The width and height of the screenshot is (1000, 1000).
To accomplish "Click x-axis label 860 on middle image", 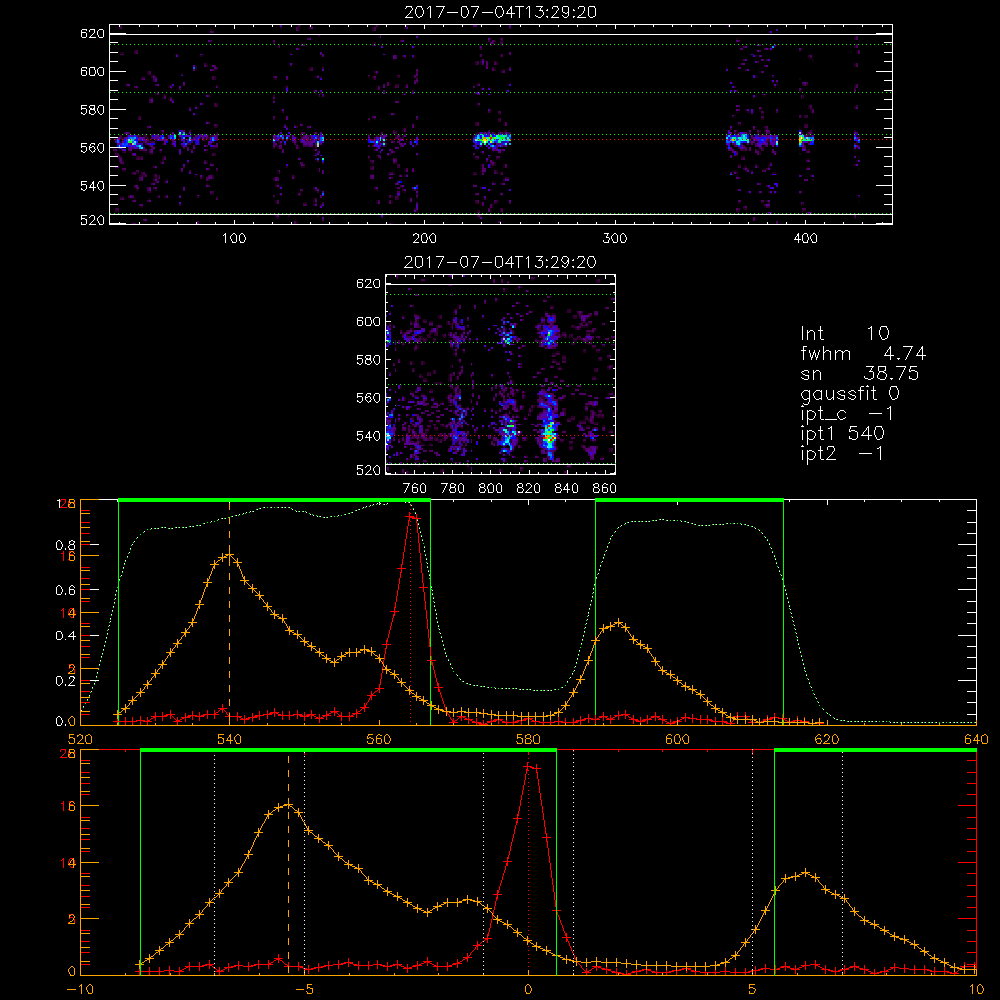I will click(x=605, y=489).
